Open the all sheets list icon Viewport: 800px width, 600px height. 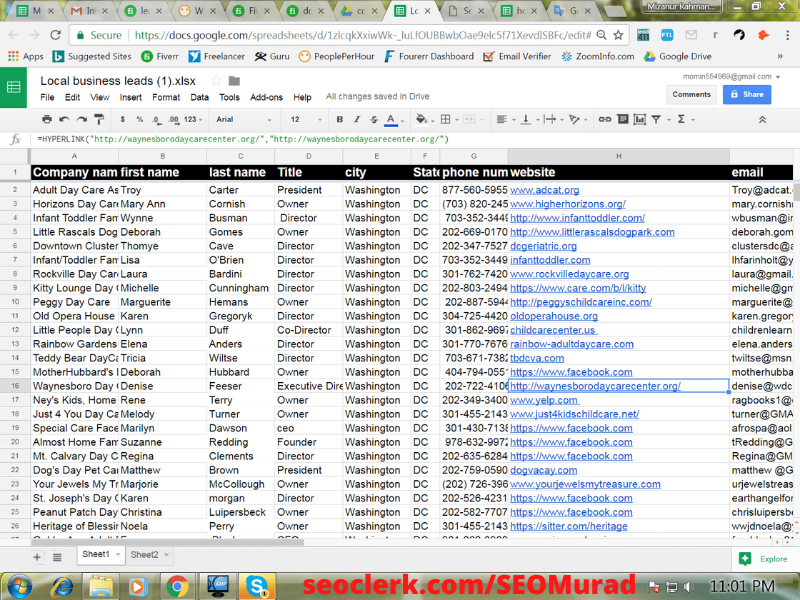tap(59, 555)
